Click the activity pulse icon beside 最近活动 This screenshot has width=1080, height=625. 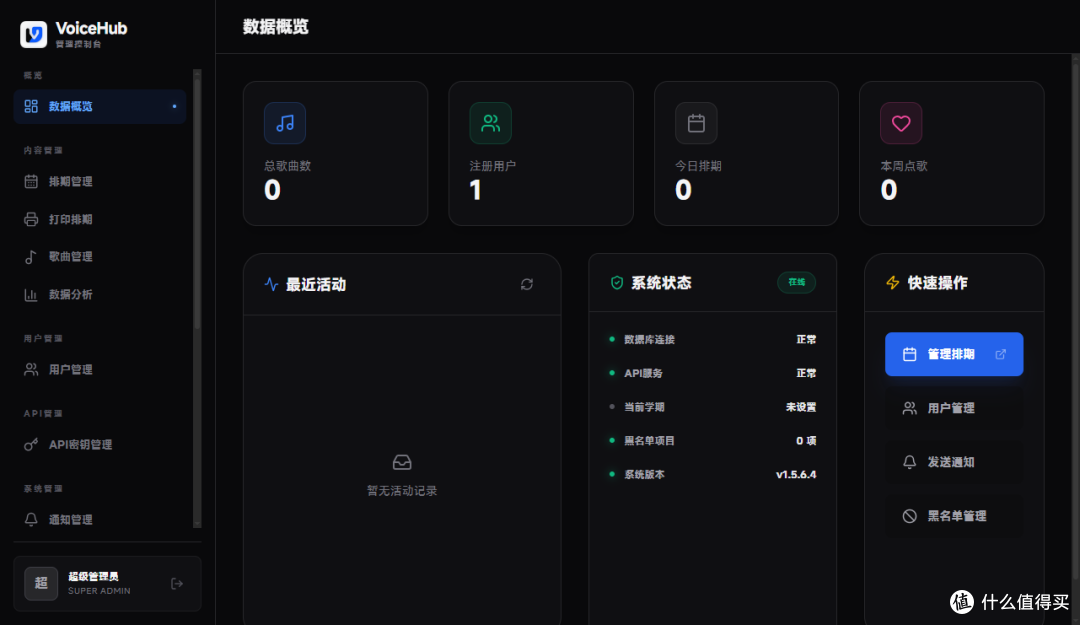(271, 284)
